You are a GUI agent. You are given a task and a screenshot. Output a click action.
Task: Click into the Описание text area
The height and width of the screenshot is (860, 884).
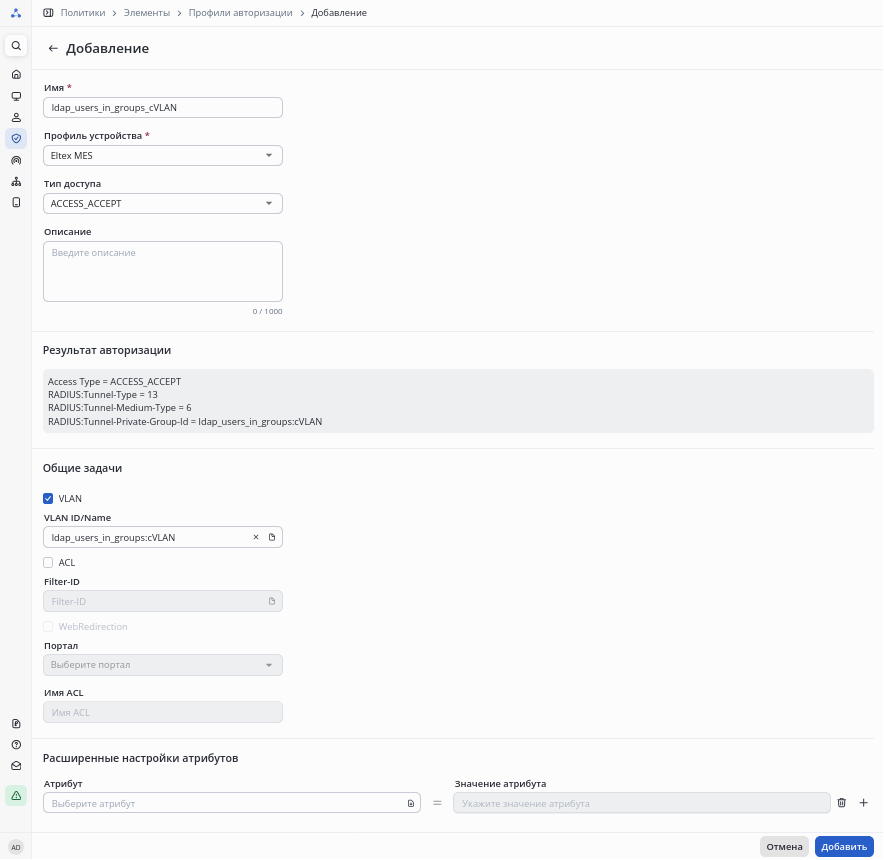[x=163, y=271]
